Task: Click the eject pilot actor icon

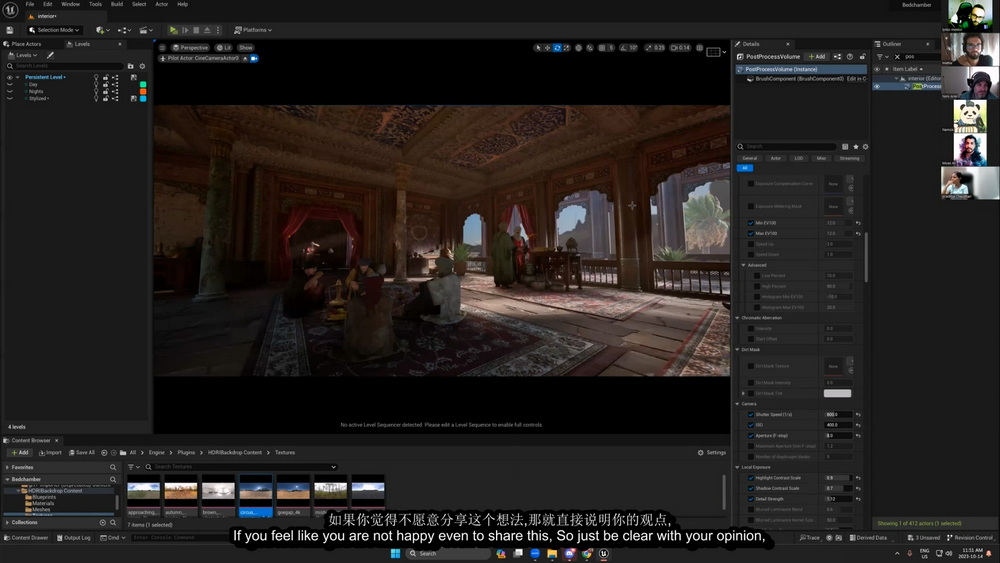Action: [245, 58]
